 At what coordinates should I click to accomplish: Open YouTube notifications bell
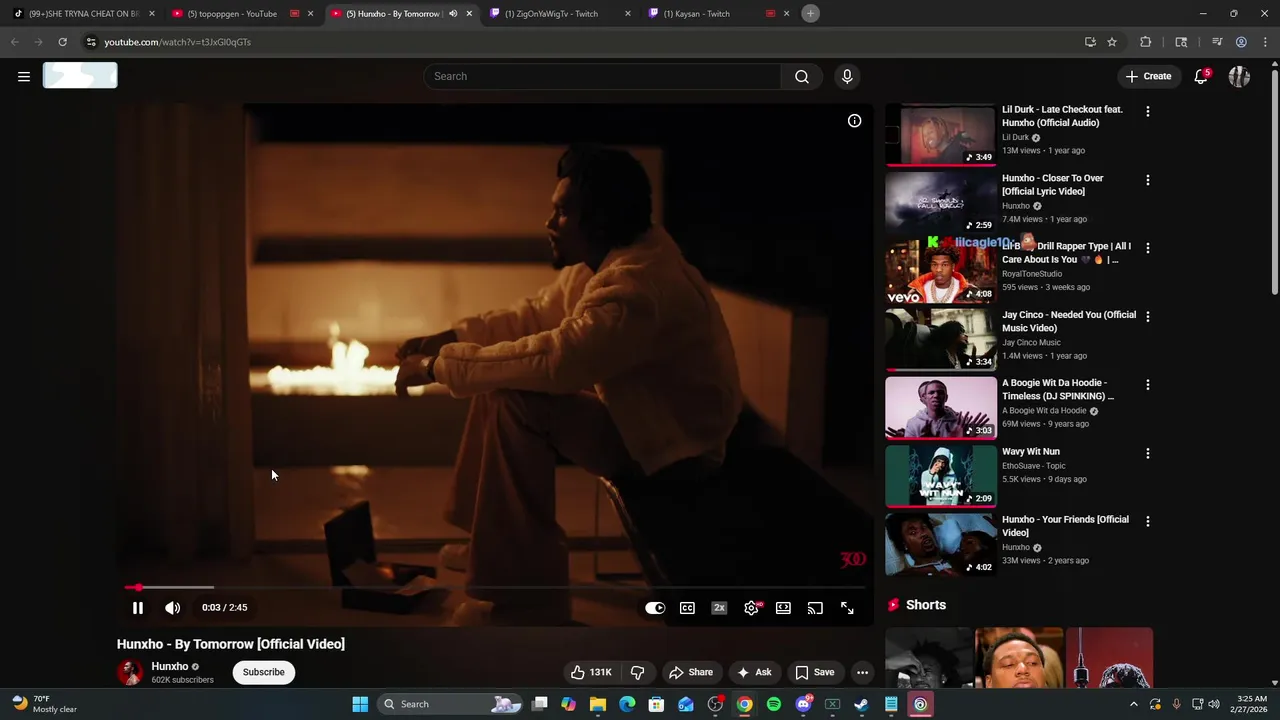pos(1201,76)
